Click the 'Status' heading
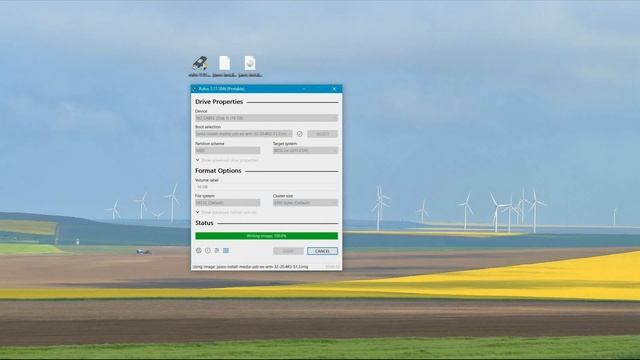This screenshot has height=360, width=640. coord(204,223)
